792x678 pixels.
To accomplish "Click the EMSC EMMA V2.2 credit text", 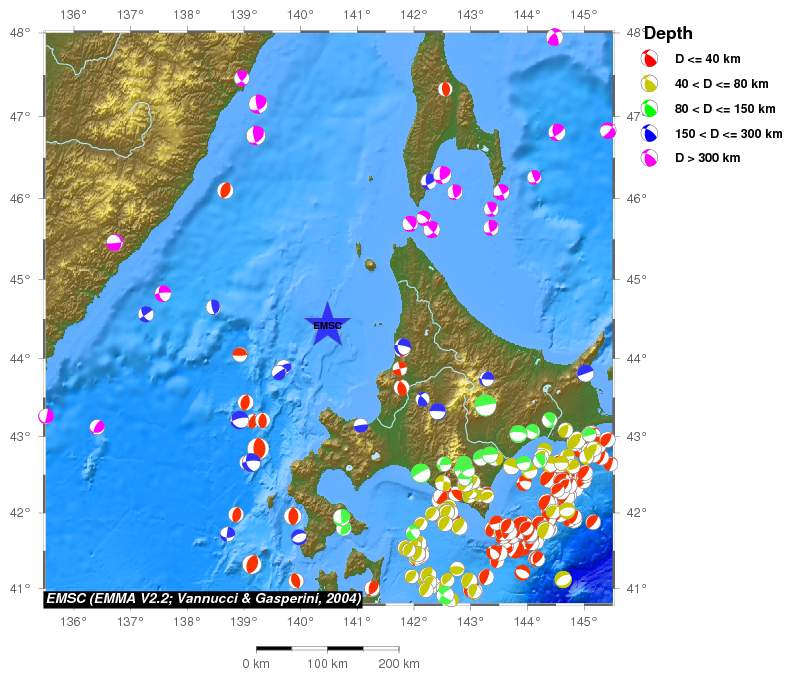I will (x=203, y=599).
